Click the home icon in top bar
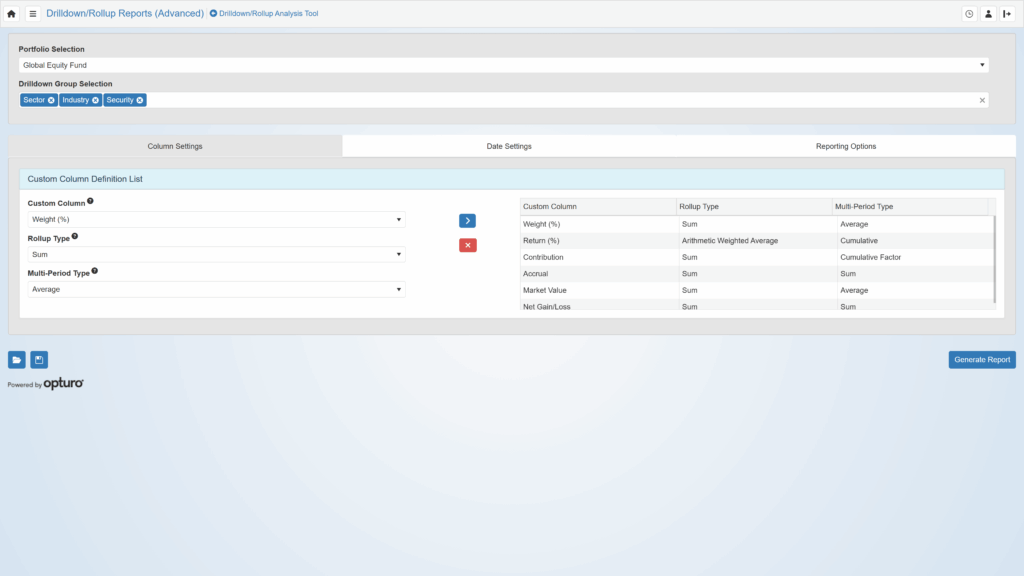The image size is (1024, 576). coord(12,14)
